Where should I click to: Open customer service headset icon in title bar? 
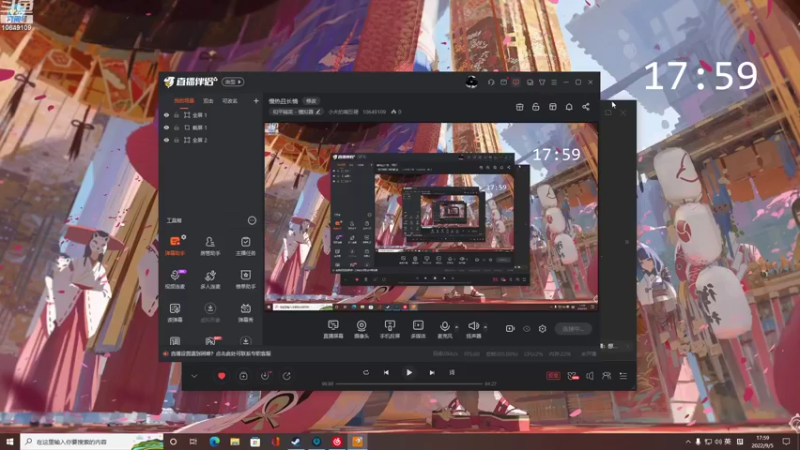click(491, 82)
